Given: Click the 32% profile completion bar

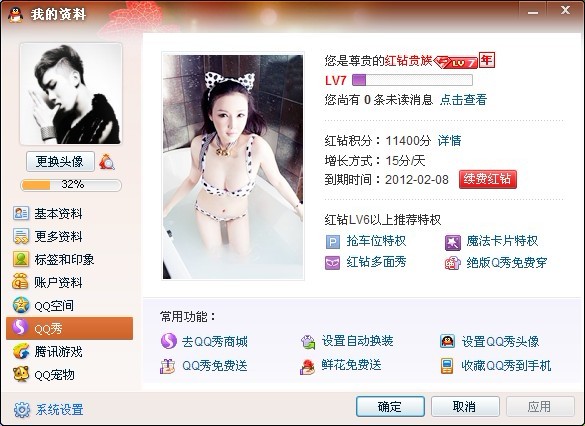Looking at the screenshot, I should point(71,185).
